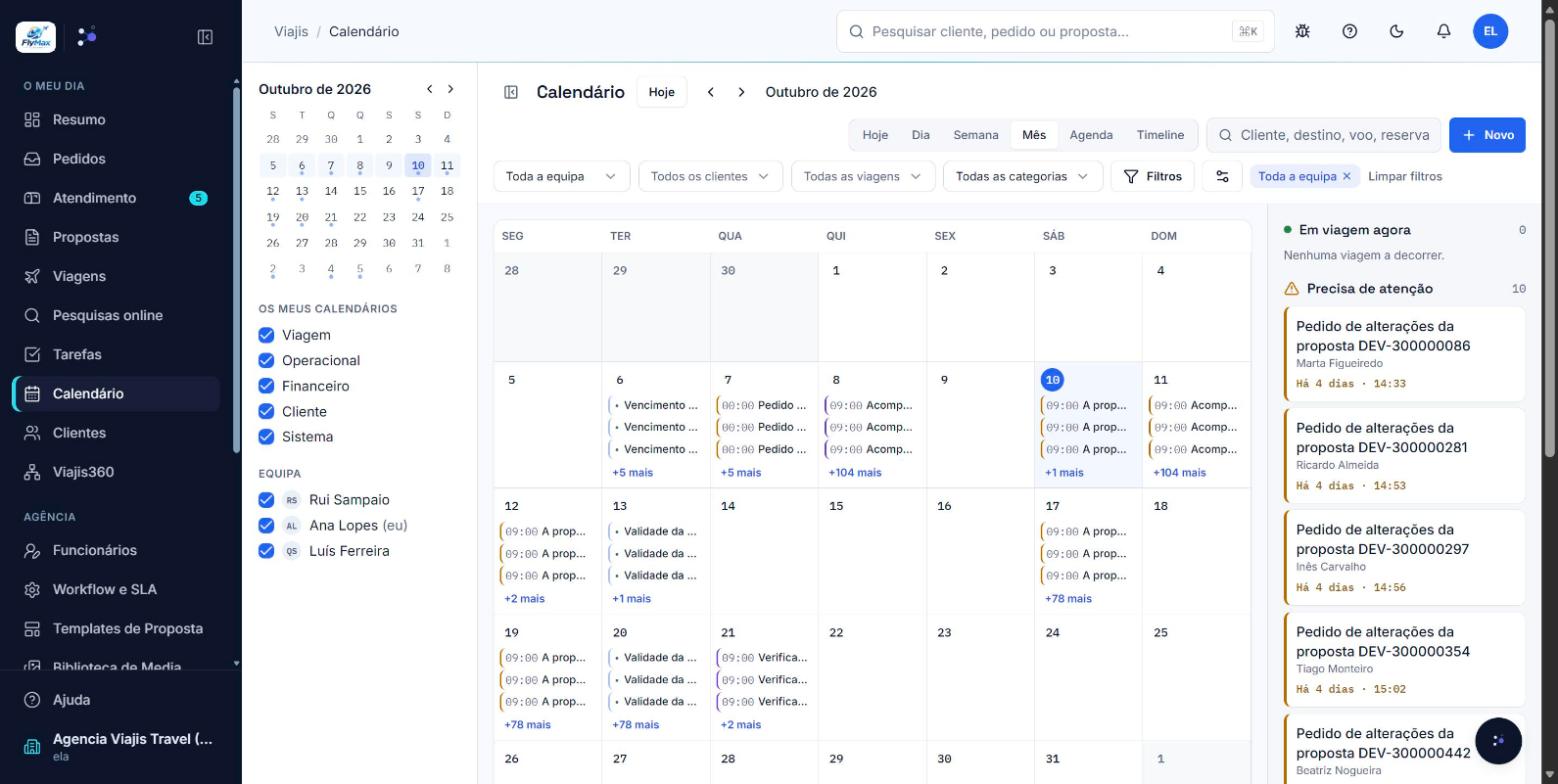Open Todos os clientes dropdown

click(x=710, y=176)
